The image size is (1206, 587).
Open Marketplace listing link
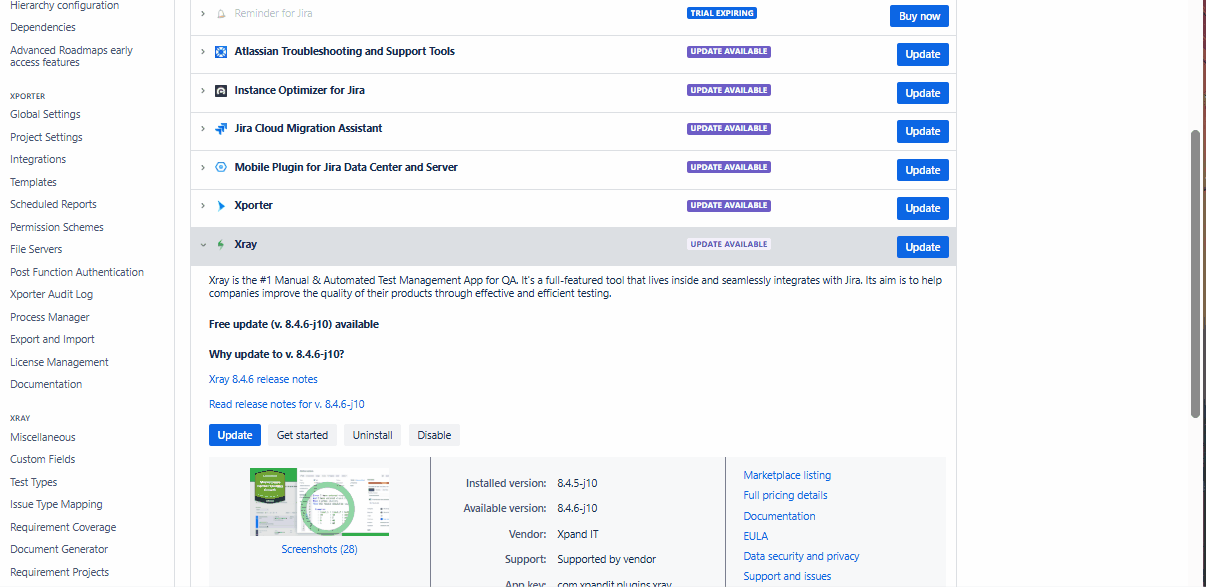[787, 475]
